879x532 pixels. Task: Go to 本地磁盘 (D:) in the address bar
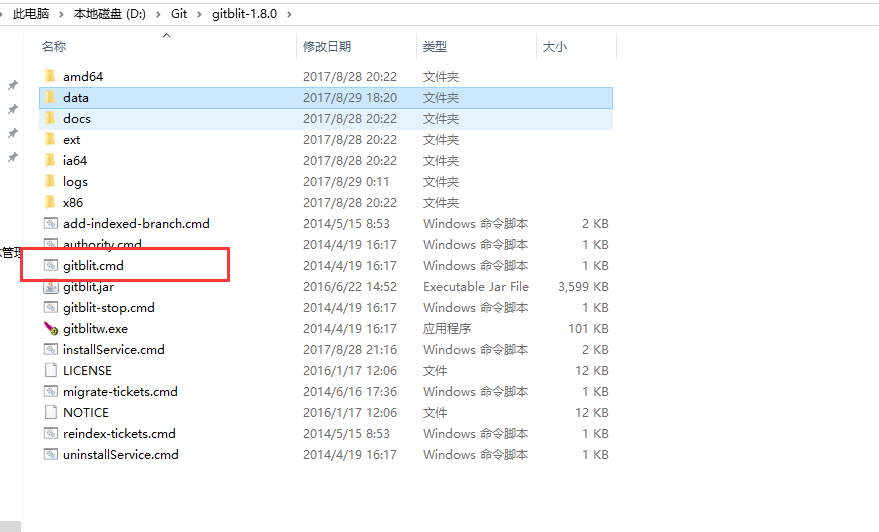109,14
